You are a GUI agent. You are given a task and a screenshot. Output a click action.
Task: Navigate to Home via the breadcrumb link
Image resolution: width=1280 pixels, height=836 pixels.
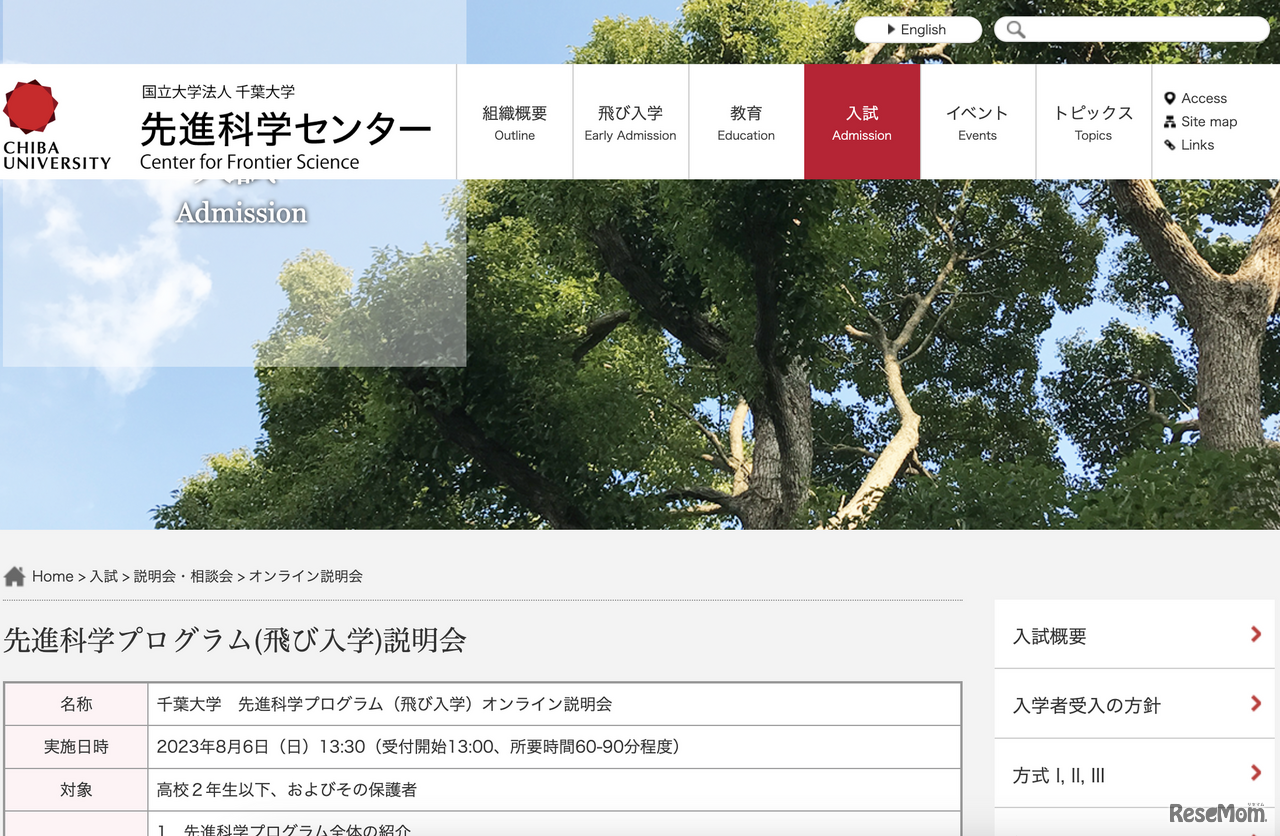pos(51,576)
